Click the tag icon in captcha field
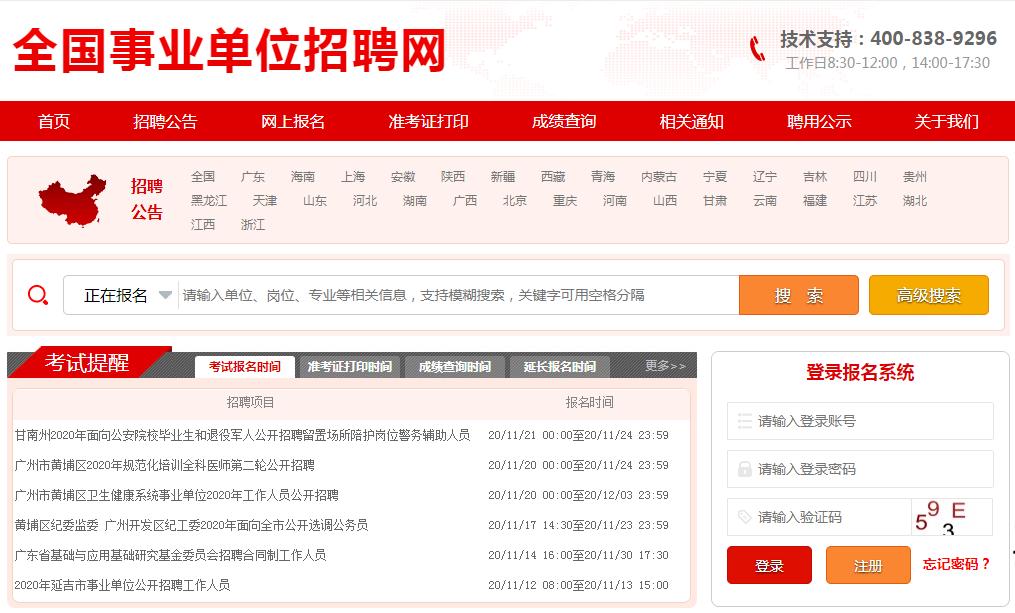 (742, 517)
